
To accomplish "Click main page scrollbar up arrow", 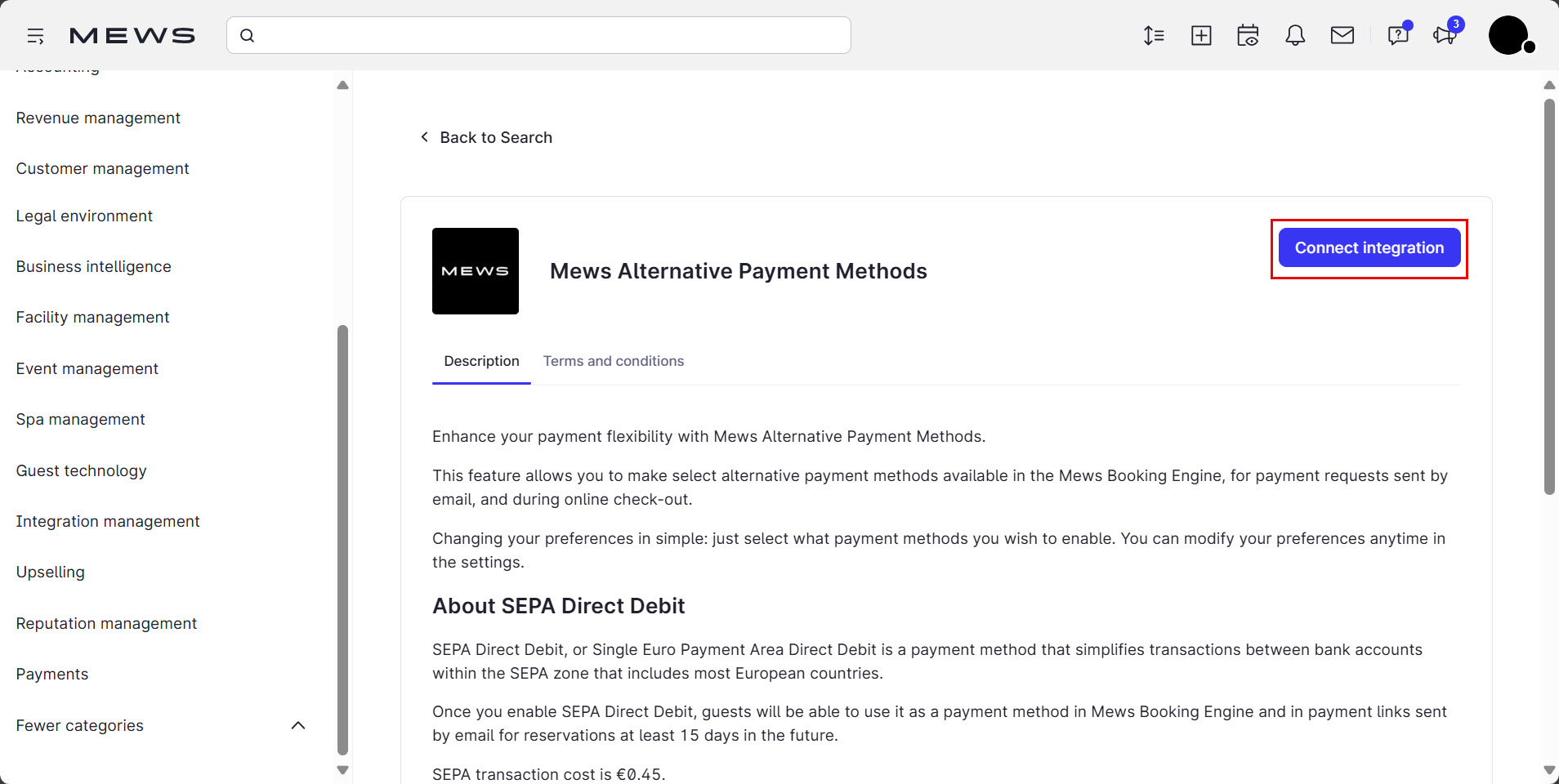I will point(1549,85).
